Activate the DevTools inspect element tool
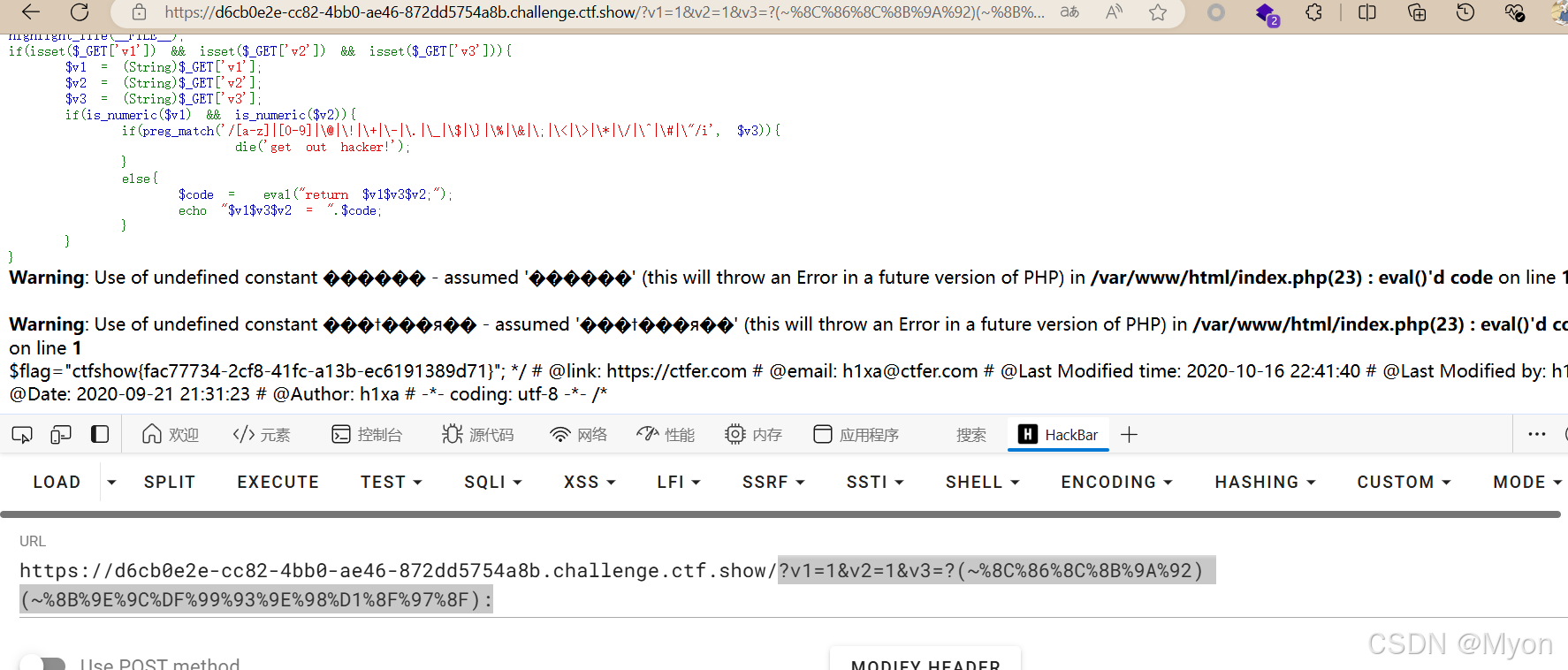This screenshot has height=670, width=1568. 22,435
